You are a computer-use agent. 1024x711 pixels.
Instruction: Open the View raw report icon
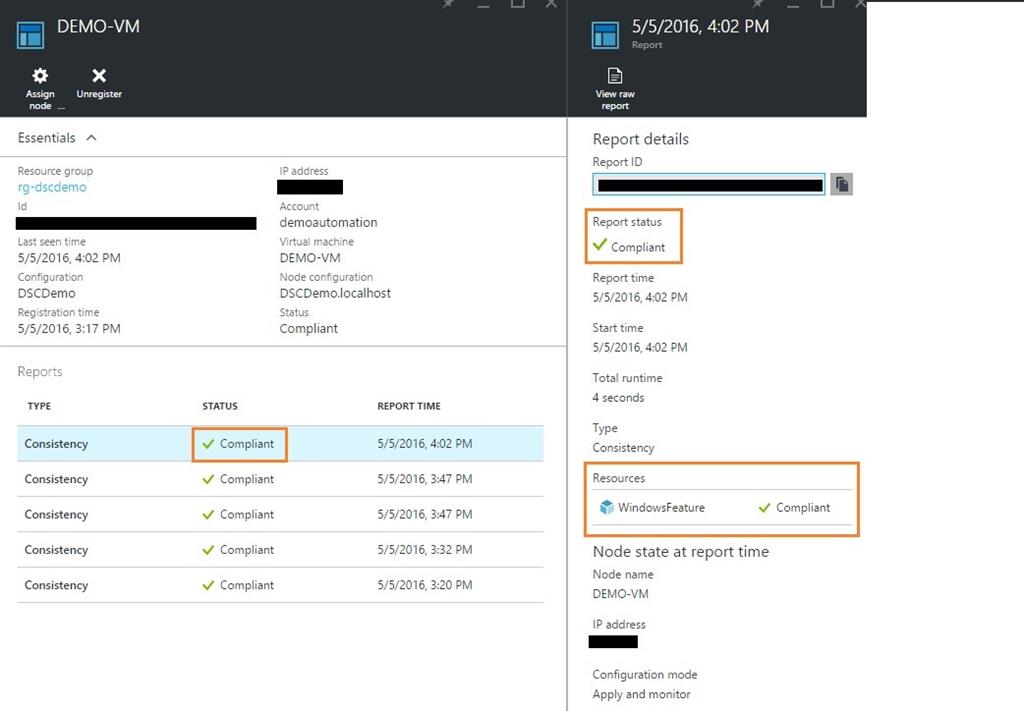(x=615, y=76)
